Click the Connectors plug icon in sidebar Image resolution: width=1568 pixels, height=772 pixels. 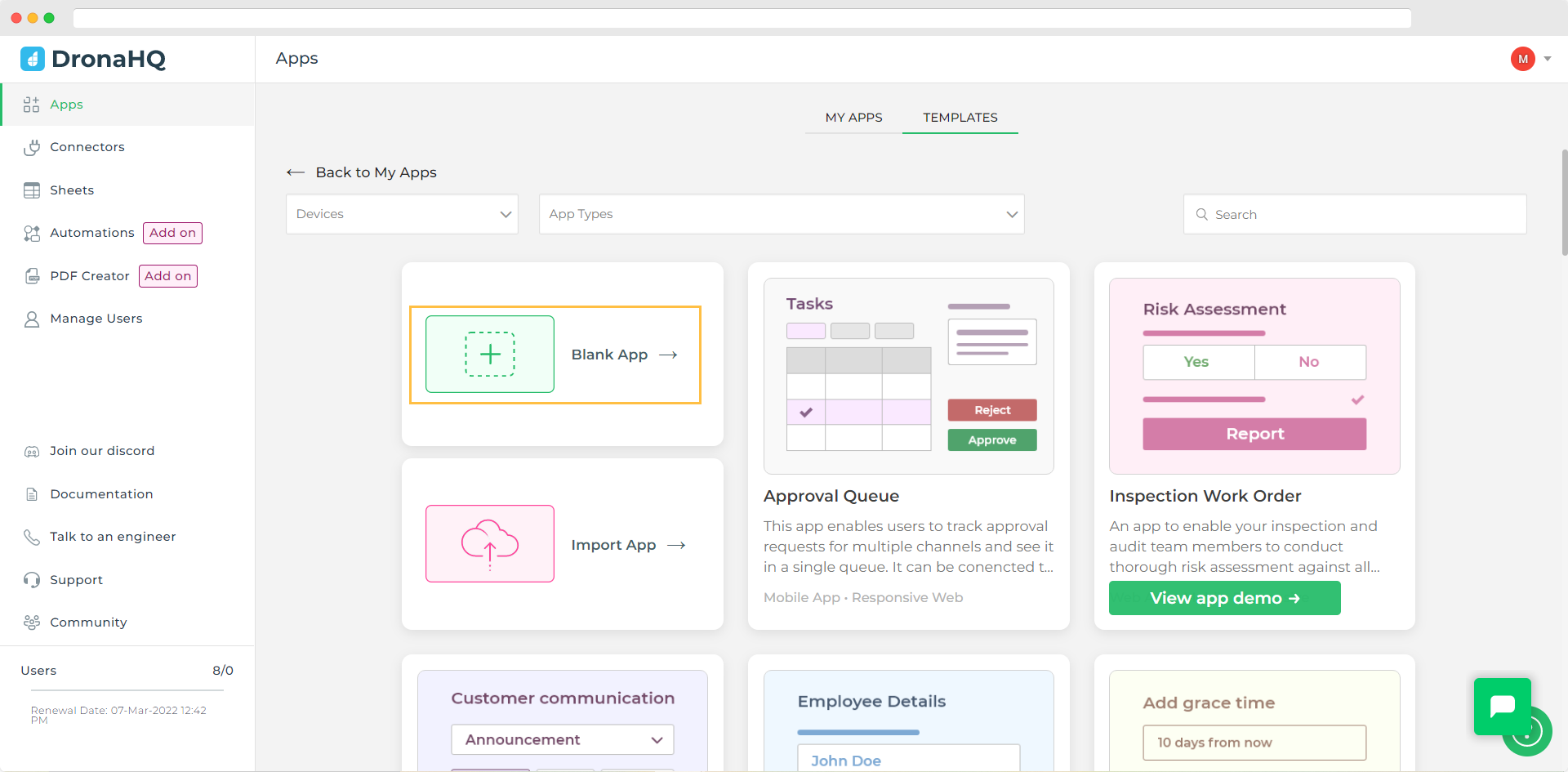32,147
